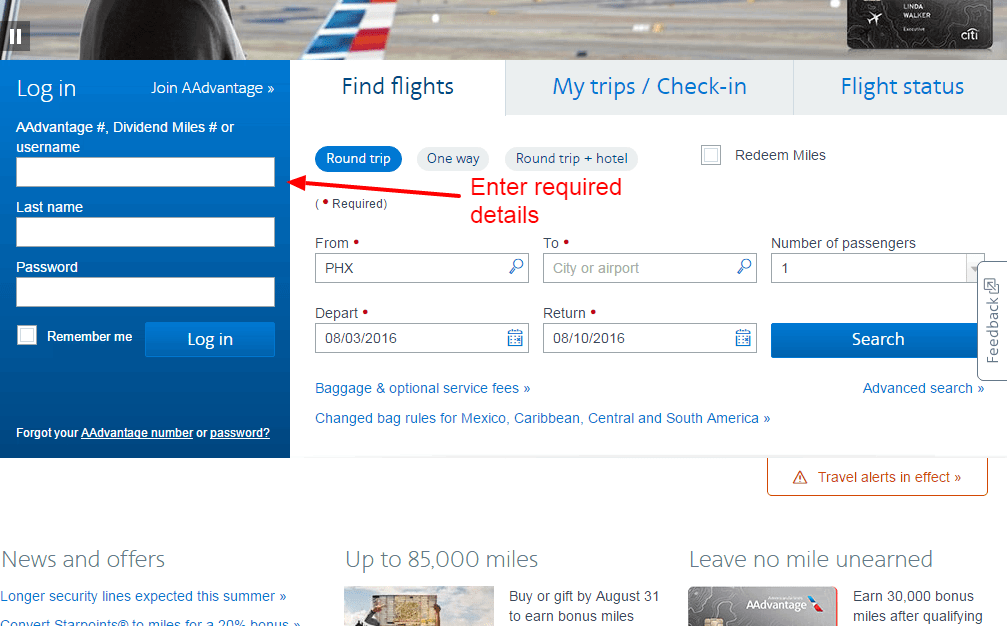
Task: Click the warning triangle on the travel alert
Action: click(799, 477)
